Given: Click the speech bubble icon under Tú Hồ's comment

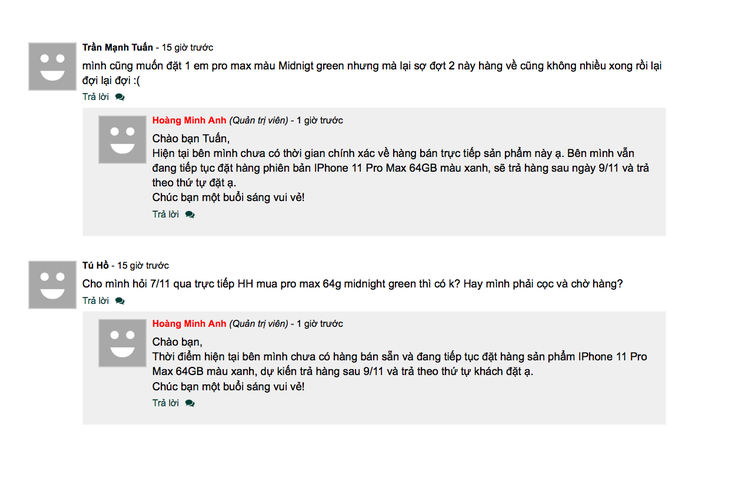Looking at the screenshot, I should click(120, 300).
